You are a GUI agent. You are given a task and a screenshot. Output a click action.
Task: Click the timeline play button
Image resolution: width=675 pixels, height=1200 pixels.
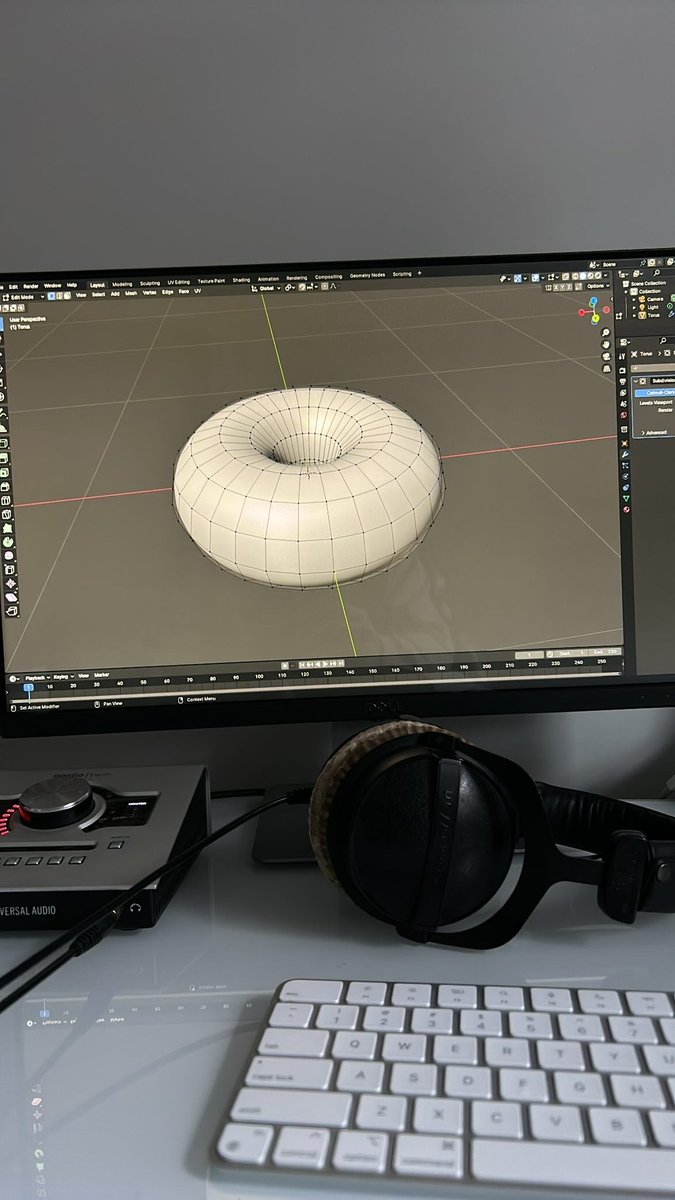coord(325,663)
